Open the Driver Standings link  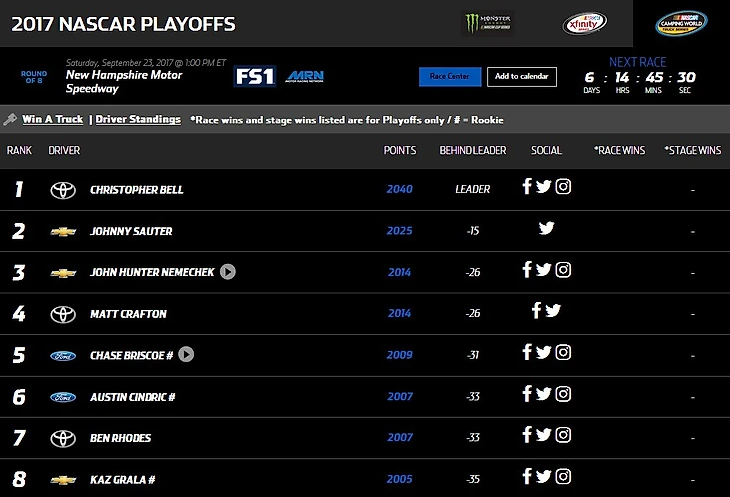coord(138,119)
